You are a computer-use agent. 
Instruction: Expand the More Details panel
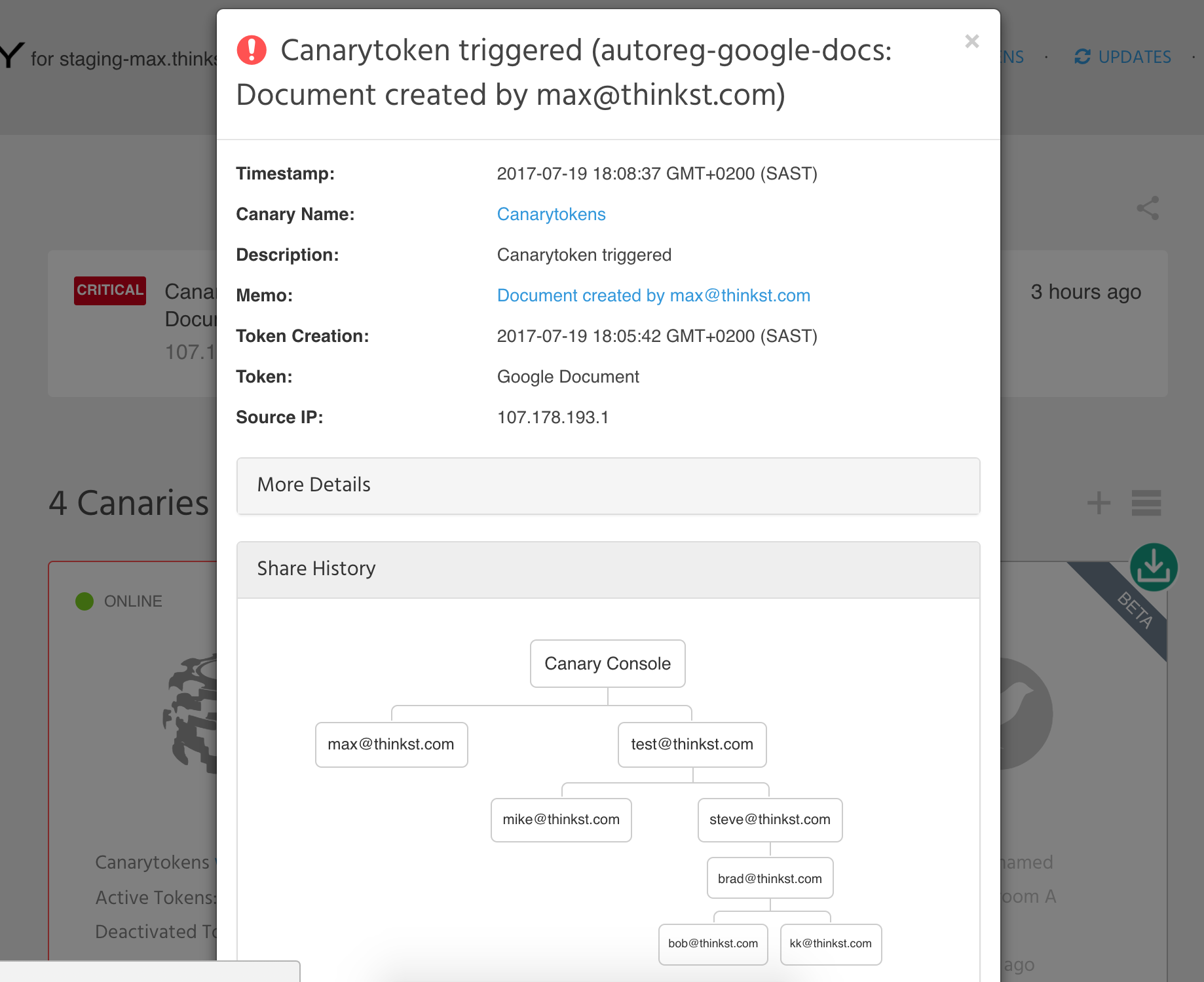coord(608,485)
